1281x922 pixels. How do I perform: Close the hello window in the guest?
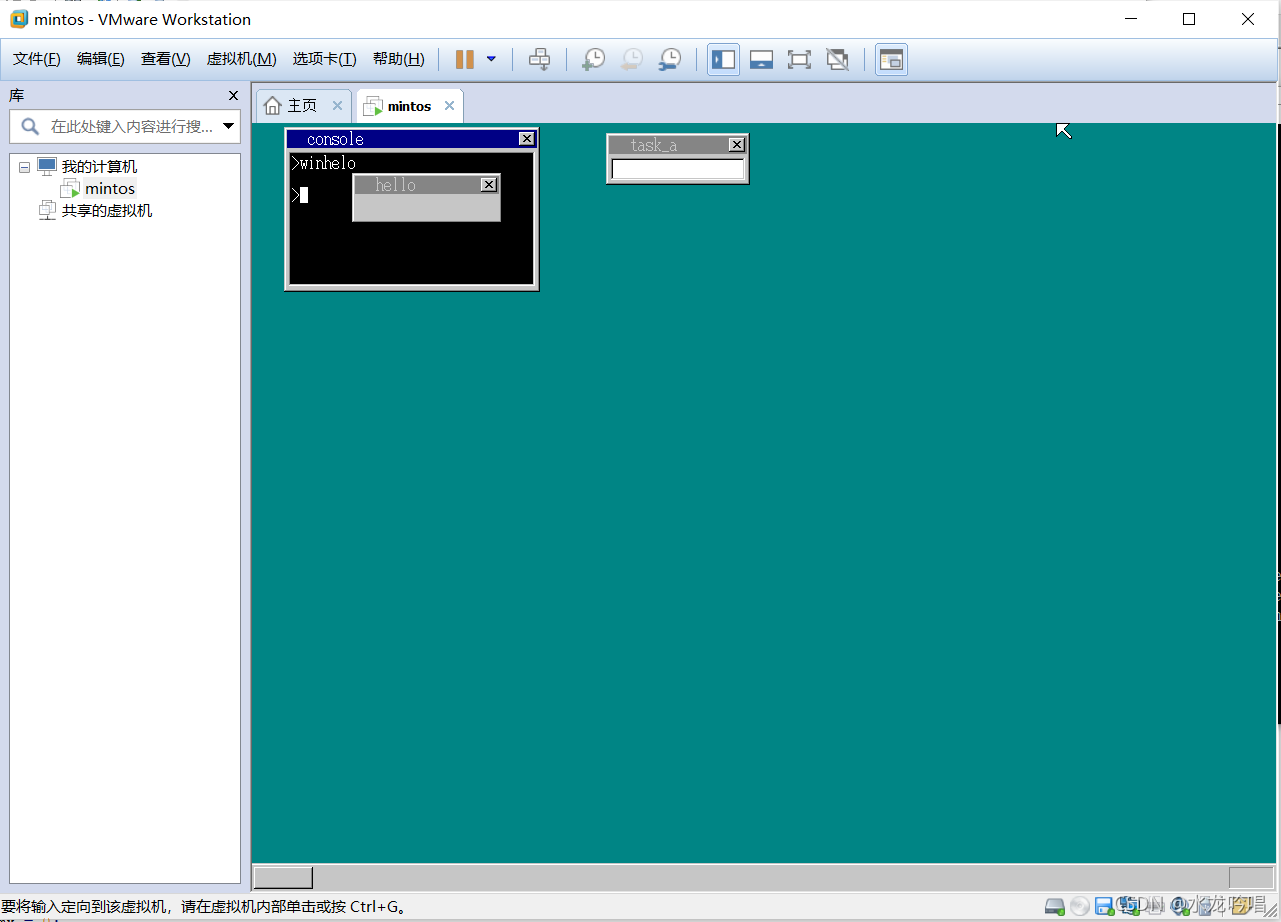tap(489, 185)
